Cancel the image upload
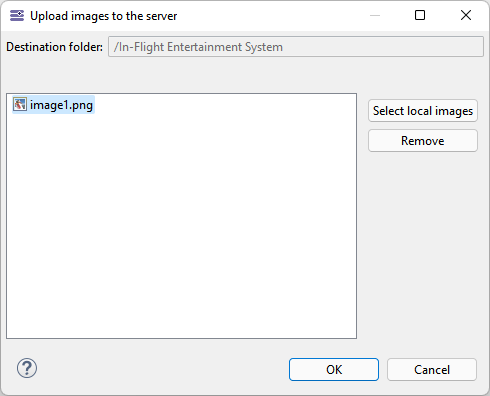The width and height of the screenshot is (490, 396). [432, 369]
